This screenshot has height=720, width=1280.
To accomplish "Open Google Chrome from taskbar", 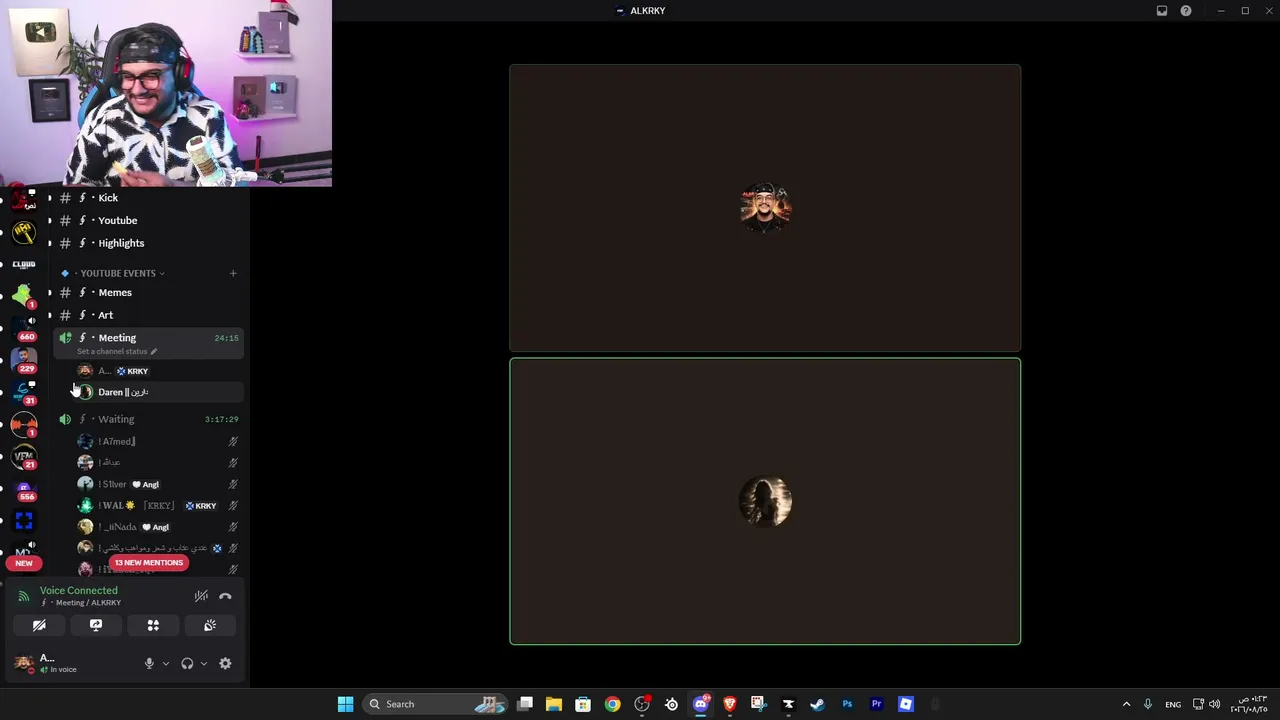I will (x=612, y=704).
